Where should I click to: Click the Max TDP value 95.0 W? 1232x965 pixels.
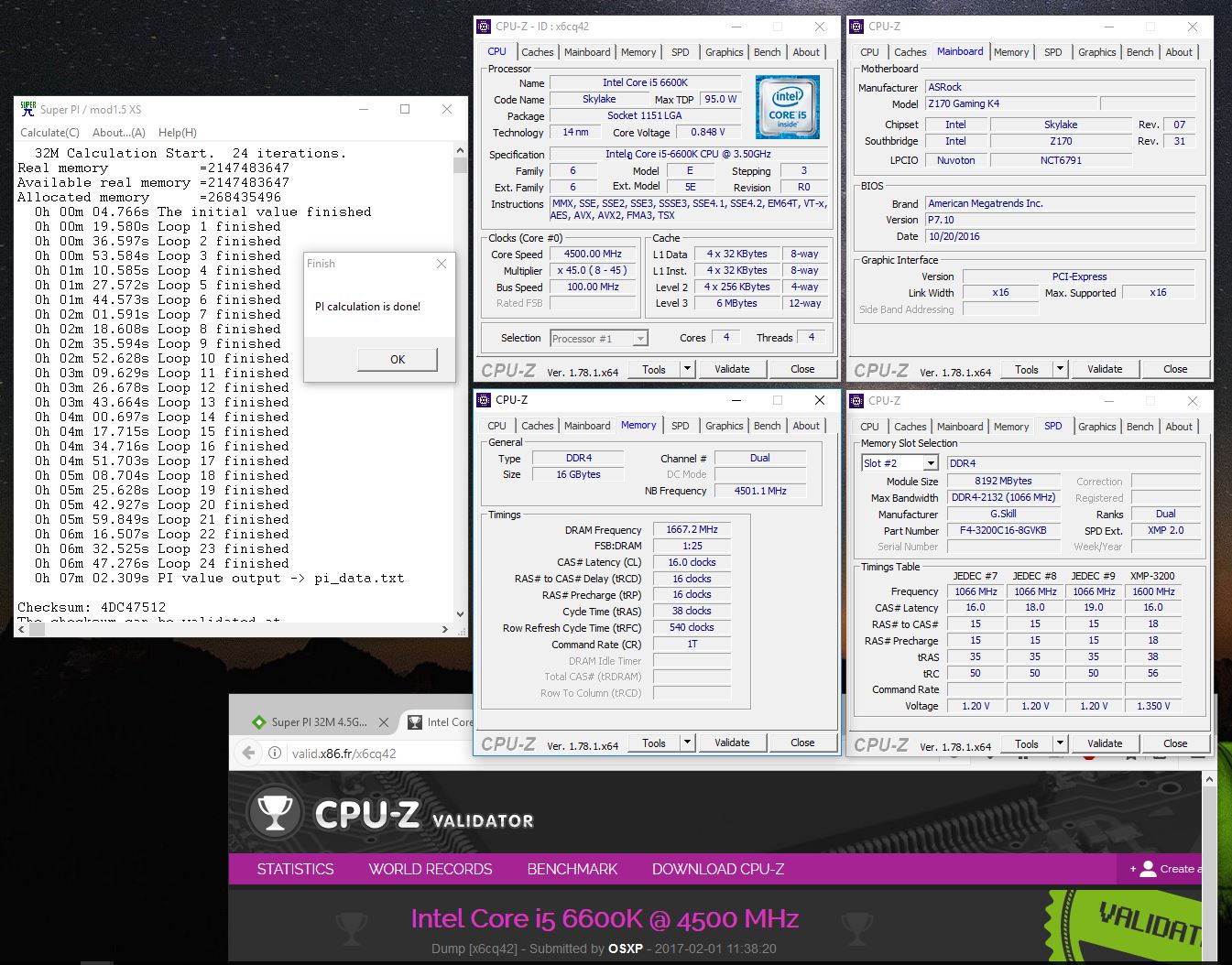(720, 99)
